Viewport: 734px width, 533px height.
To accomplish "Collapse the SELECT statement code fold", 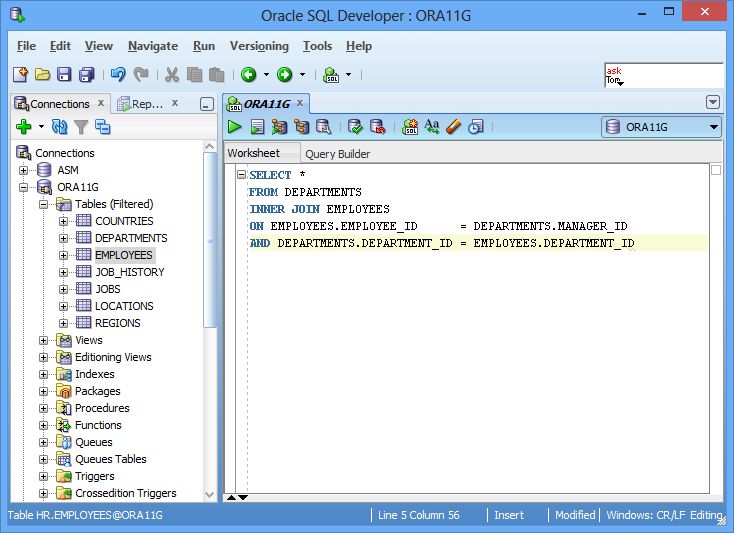I will (x=242, y=175).
